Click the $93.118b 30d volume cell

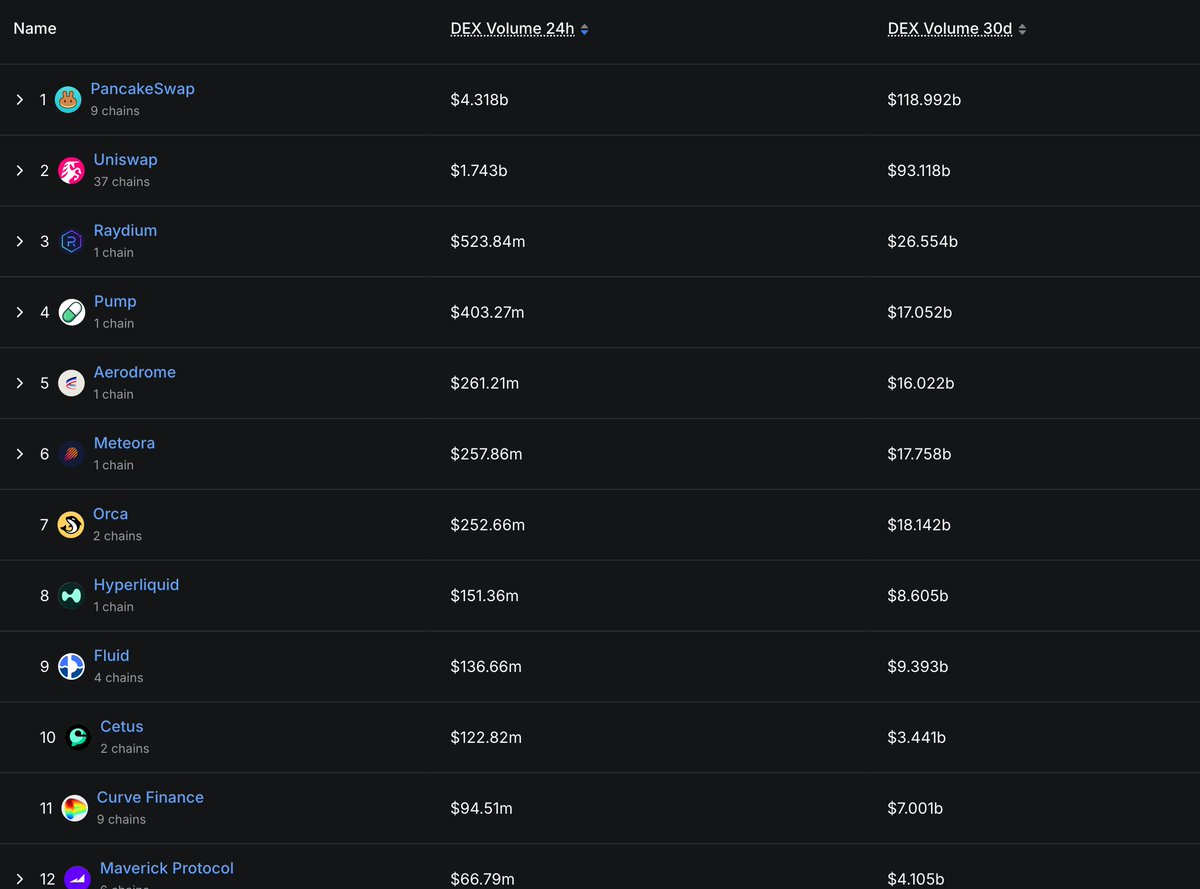click(x=919, y=171)
